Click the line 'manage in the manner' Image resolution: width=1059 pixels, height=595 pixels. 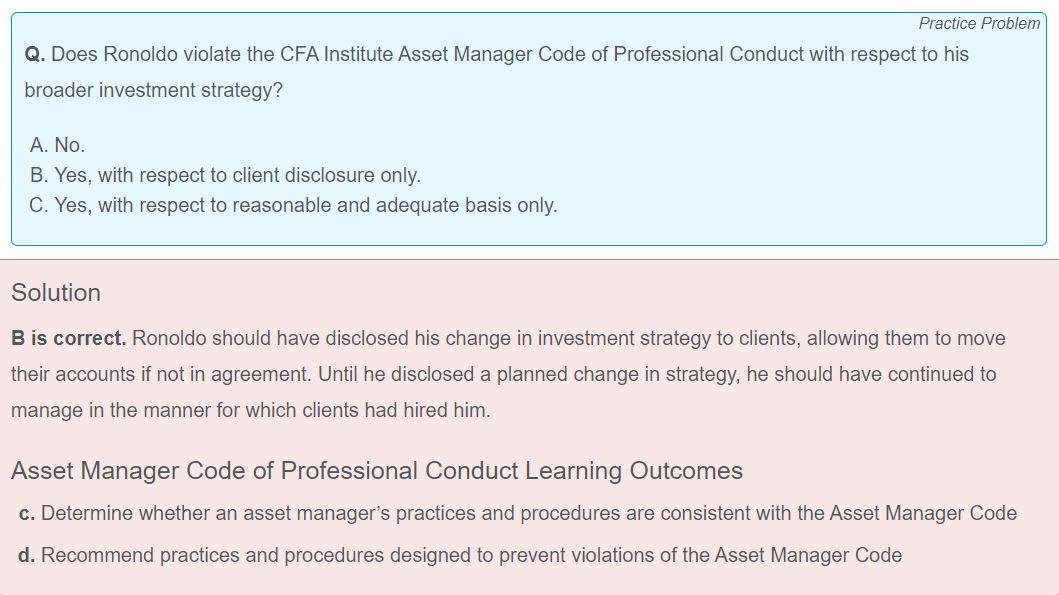click(x=251, y=411)
